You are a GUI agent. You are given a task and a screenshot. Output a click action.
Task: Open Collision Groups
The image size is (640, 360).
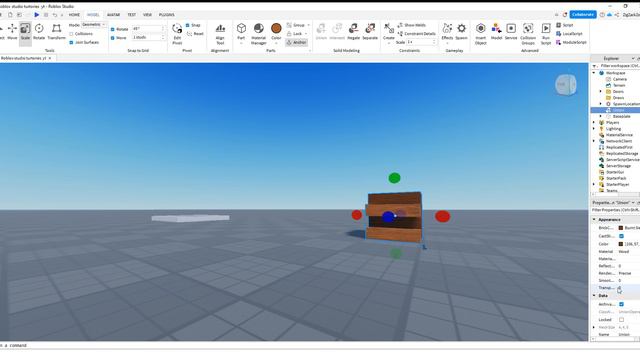[528, 33]
